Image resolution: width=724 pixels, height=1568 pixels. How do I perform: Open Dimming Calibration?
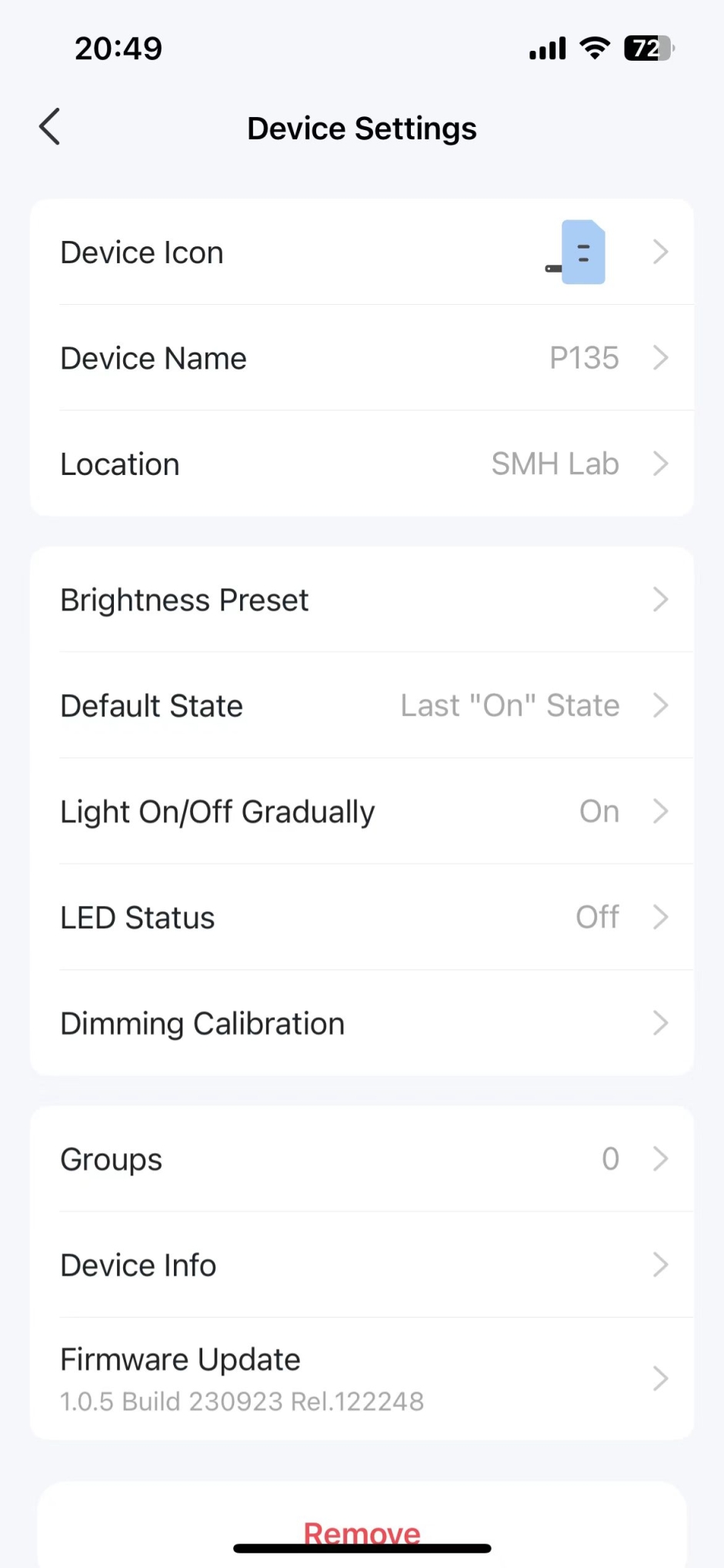[362, 1023]
